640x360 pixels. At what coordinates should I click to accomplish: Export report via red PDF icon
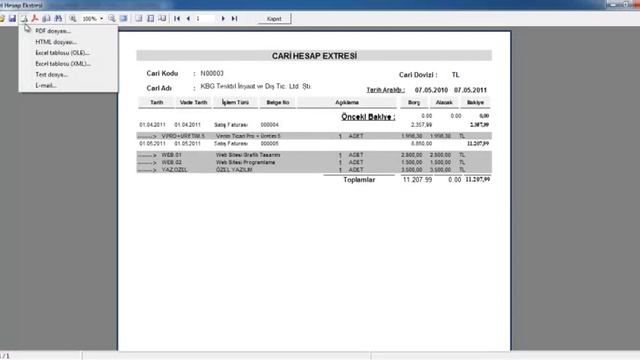35,18
